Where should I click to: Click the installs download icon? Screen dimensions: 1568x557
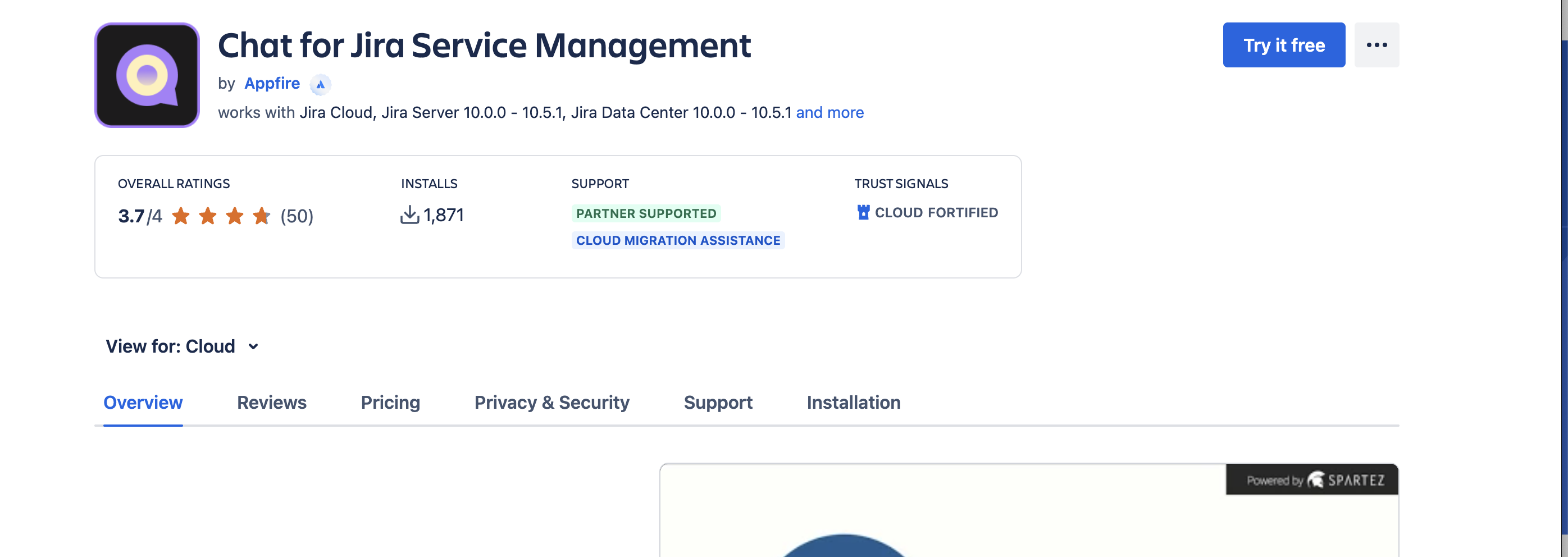[409, 215]
